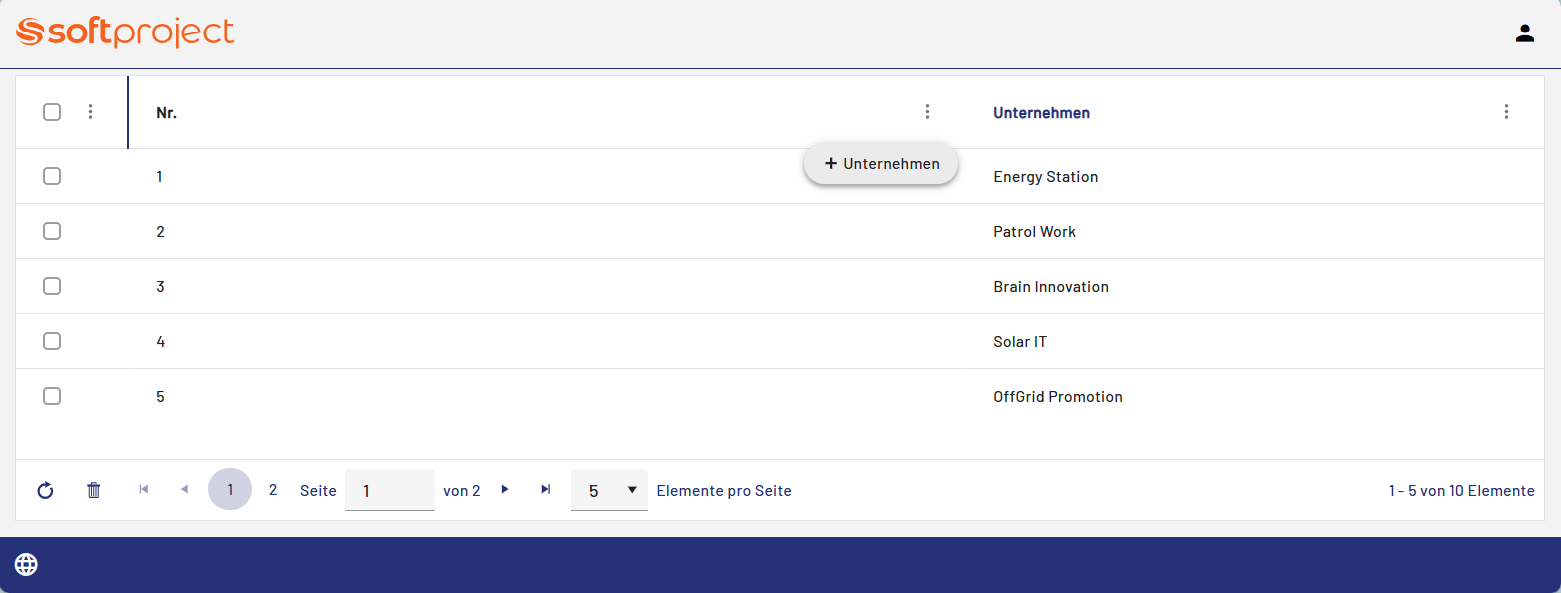Toggle the select-all header checkbox

pyautogui.click(x=52, y=112)
